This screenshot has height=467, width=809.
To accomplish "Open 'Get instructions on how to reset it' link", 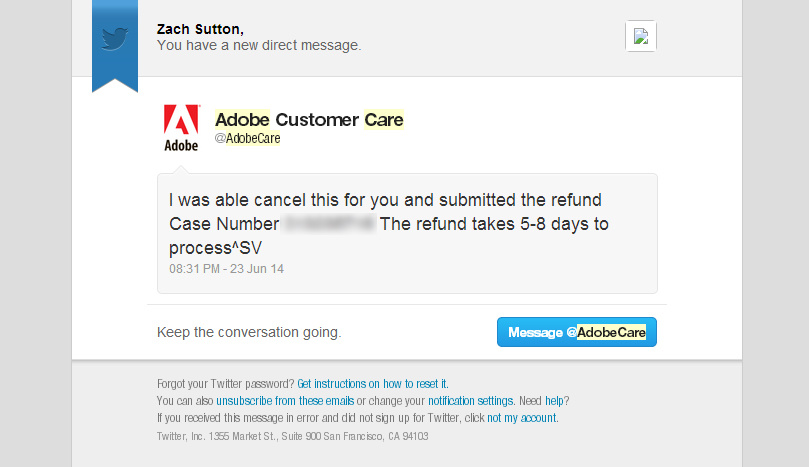I will 373,383.
